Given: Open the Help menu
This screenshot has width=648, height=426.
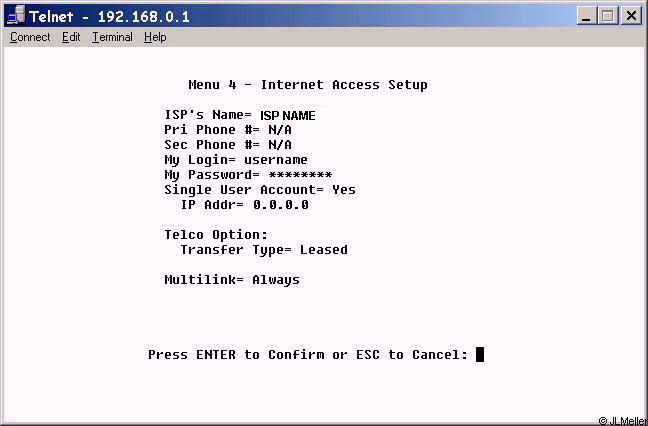Looking at the screenshot, I should (x=155, y=37).
